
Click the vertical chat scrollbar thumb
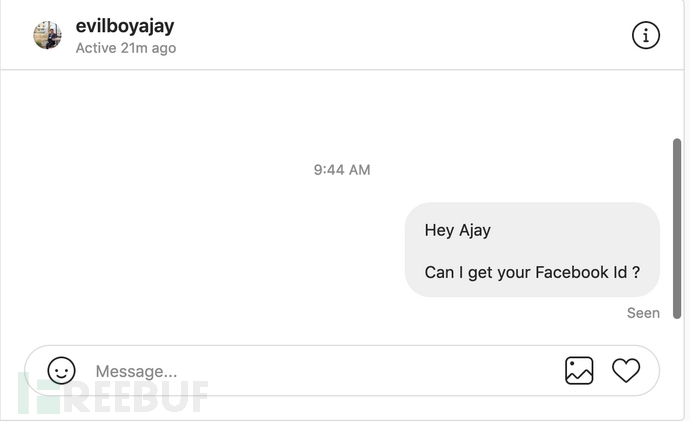click(x=677, y=229)
